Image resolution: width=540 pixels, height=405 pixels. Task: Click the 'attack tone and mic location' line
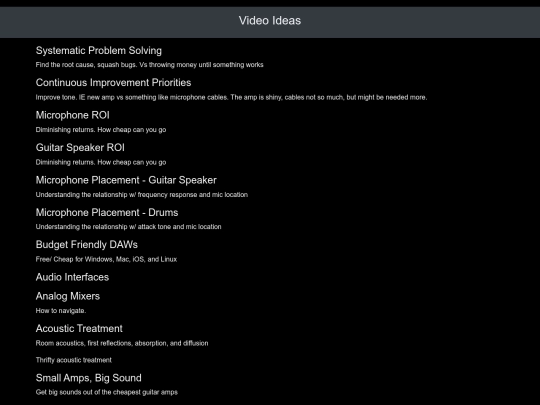coord(128,227)
